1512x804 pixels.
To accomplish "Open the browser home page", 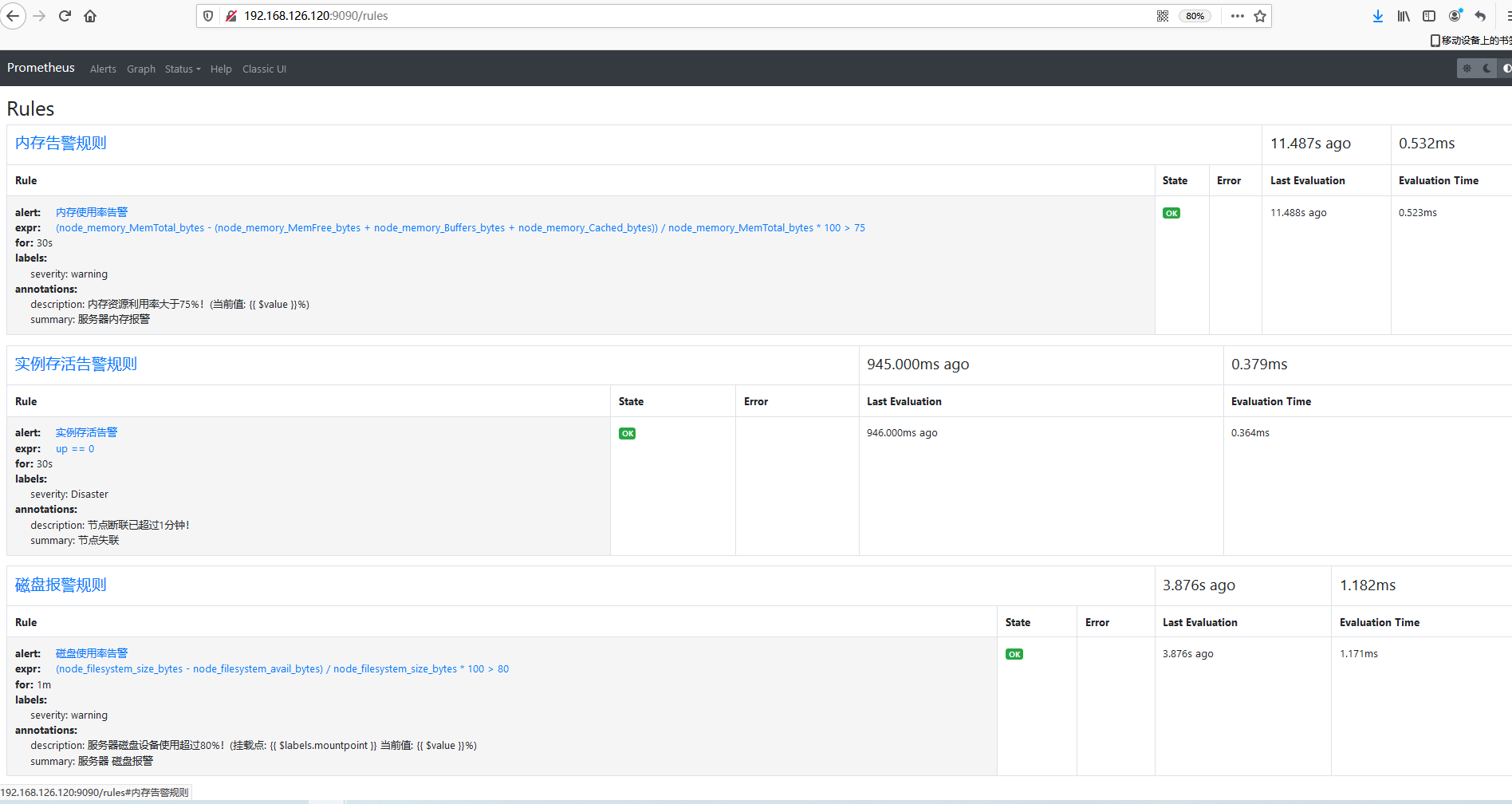I will 90,16.
